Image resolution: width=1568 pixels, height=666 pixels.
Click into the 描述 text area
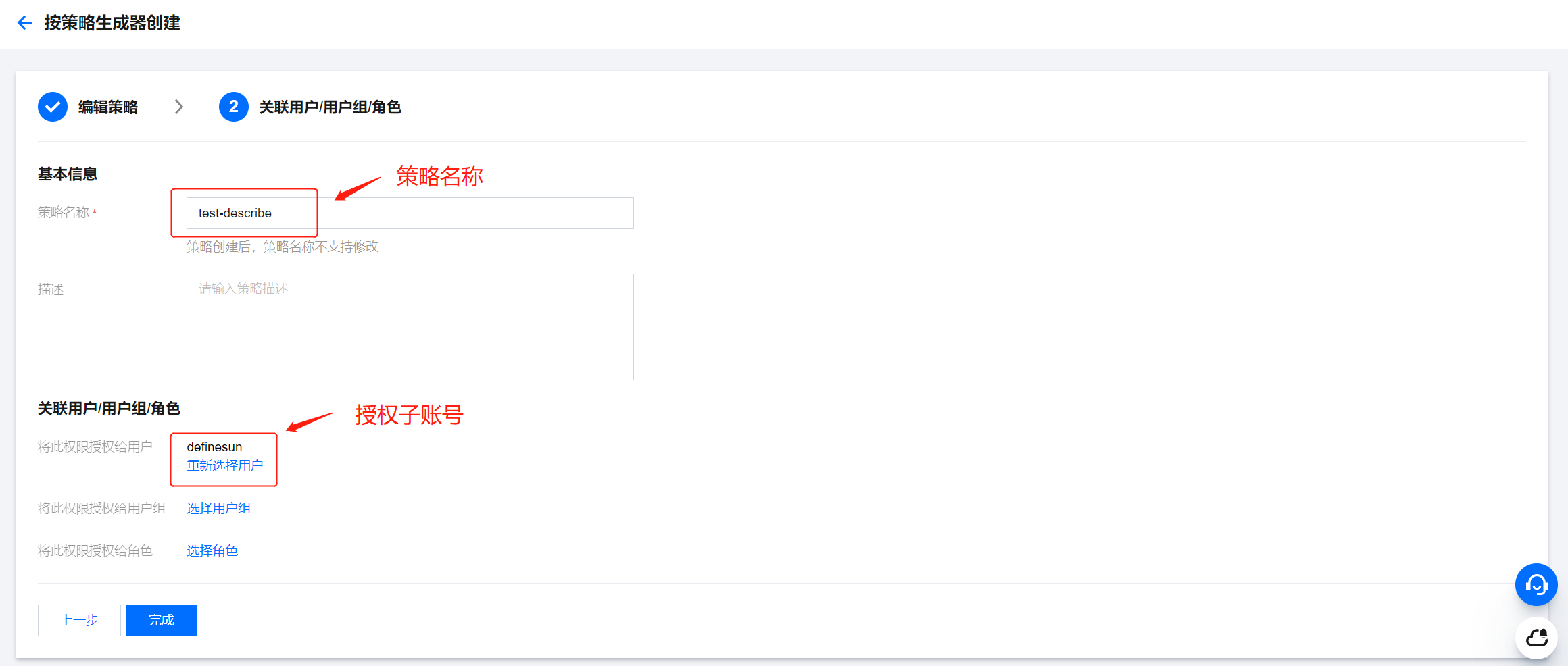[x=409, y=326]
